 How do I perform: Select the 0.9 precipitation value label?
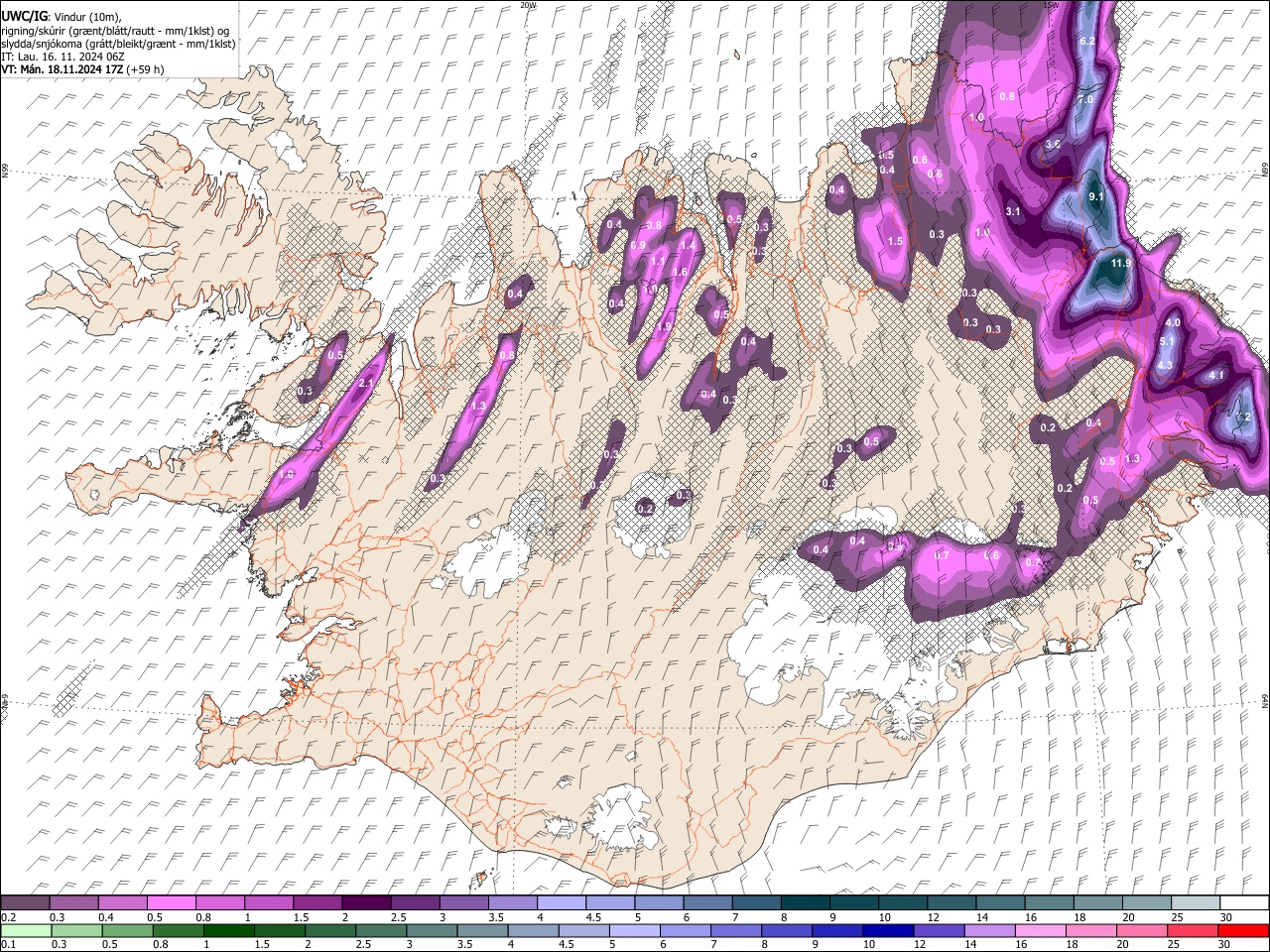(x=638, y=245)
